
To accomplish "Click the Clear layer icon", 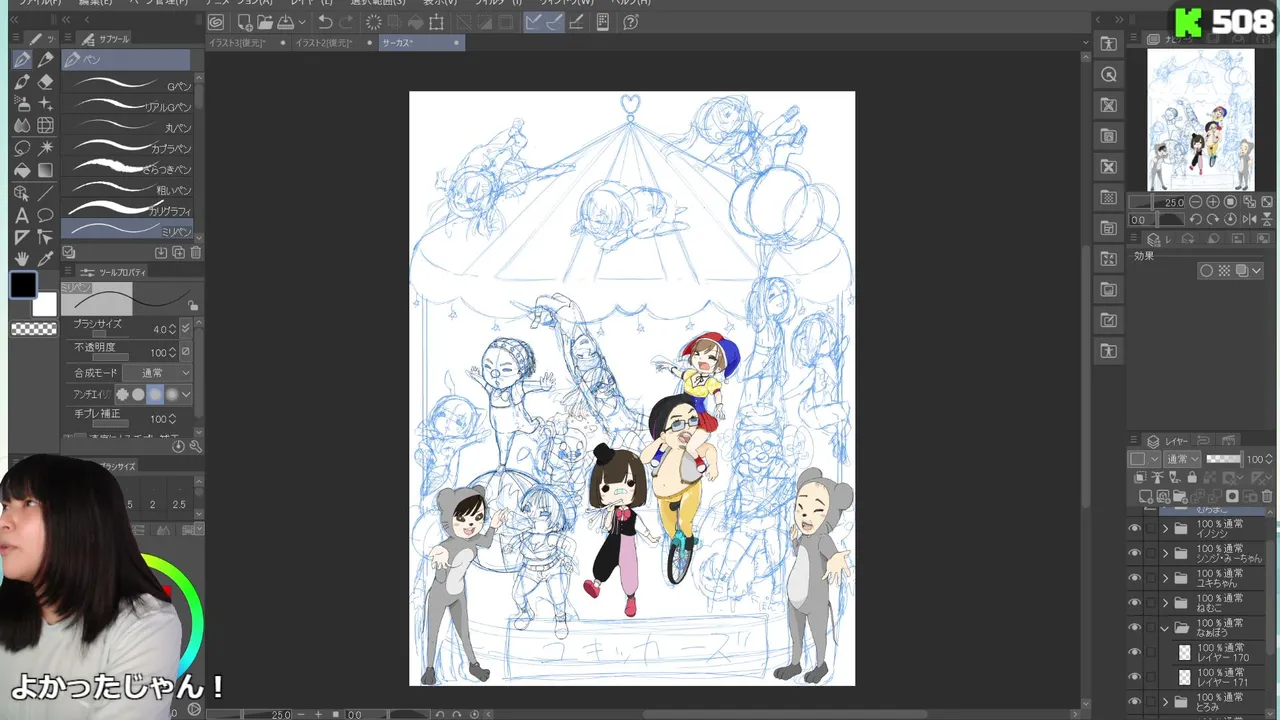I will coord(374,22).
